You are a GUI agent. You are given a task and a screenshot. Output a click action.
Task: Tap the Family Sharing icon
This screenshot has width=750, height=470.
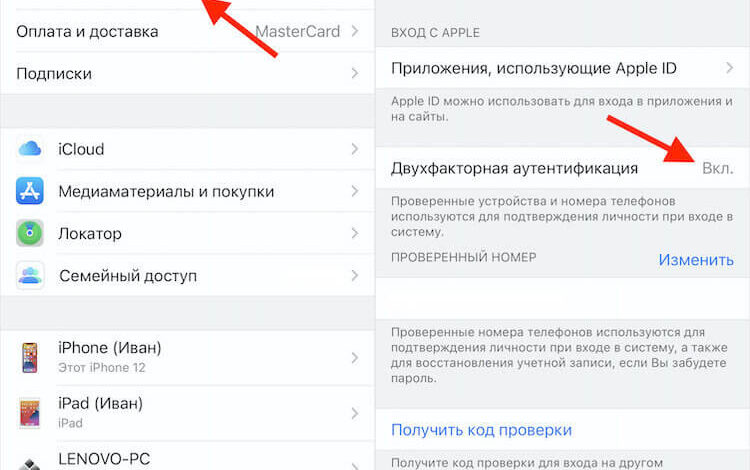[29, 275]
